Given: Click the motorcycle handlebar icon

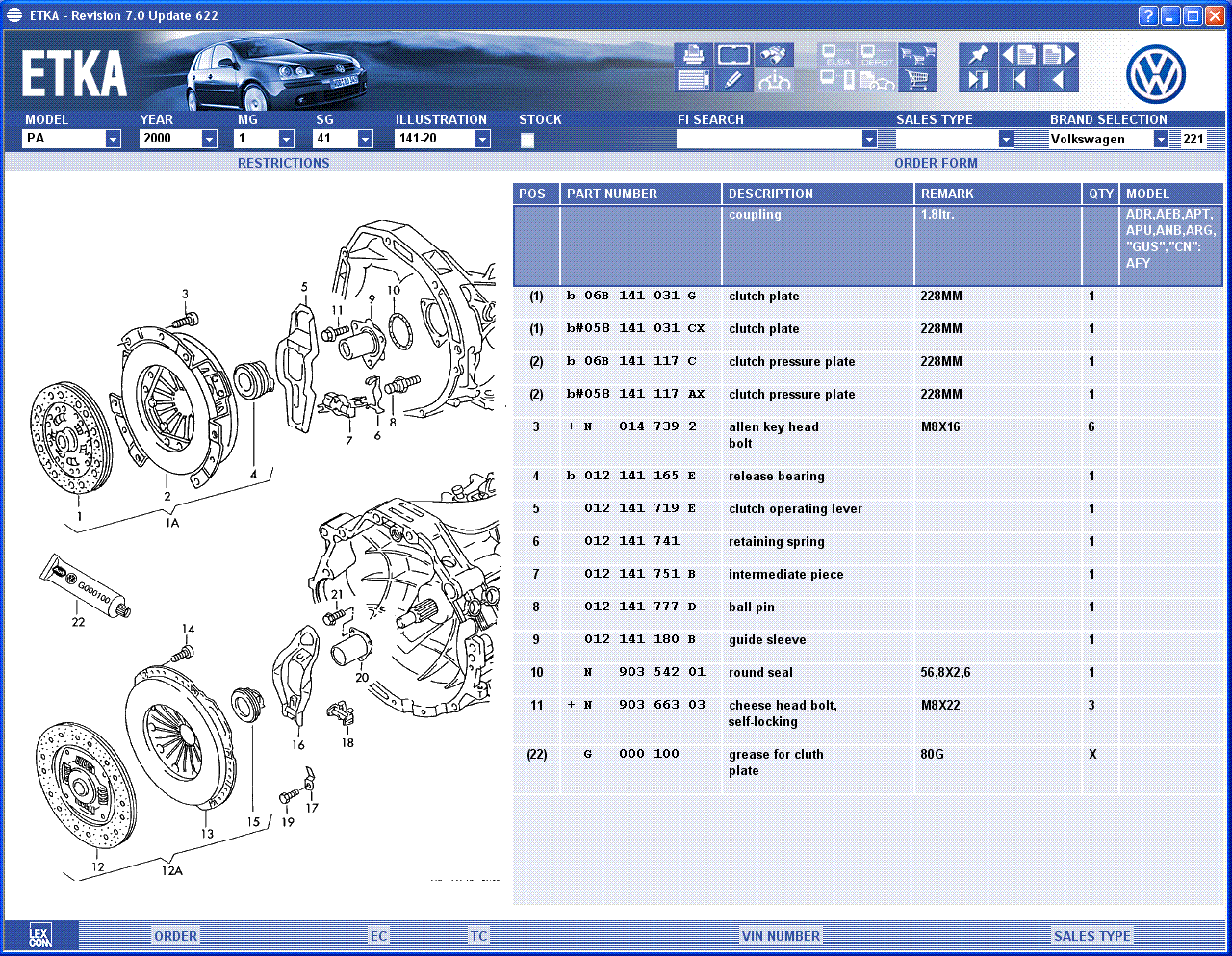Looking at the screenshot, I should (x=774, y=80).
